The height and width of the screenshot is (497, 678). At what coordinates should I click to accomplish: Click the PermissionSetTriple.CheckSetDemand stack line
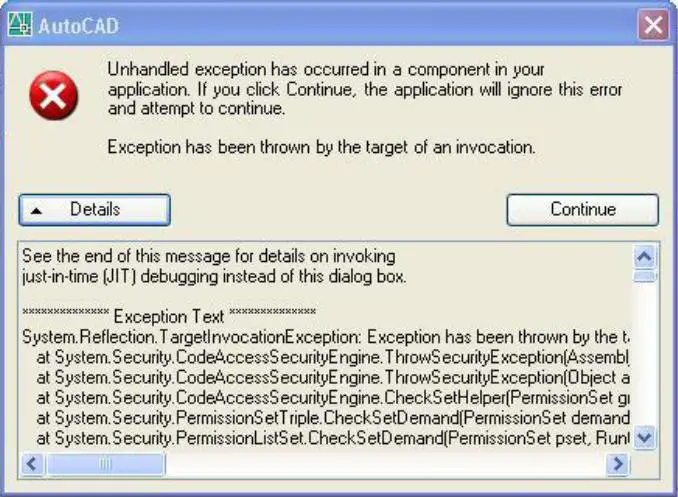(x=333, y=418)
